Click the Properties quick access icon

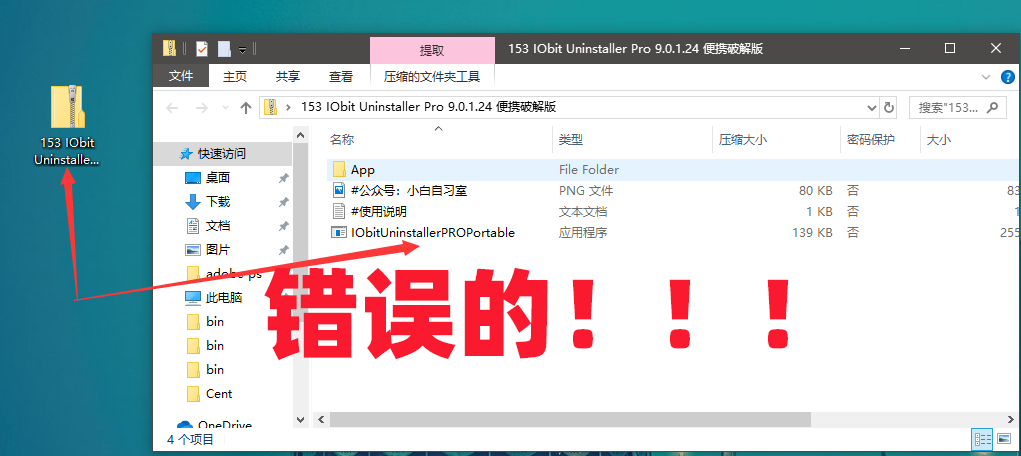tap(202, 49)
